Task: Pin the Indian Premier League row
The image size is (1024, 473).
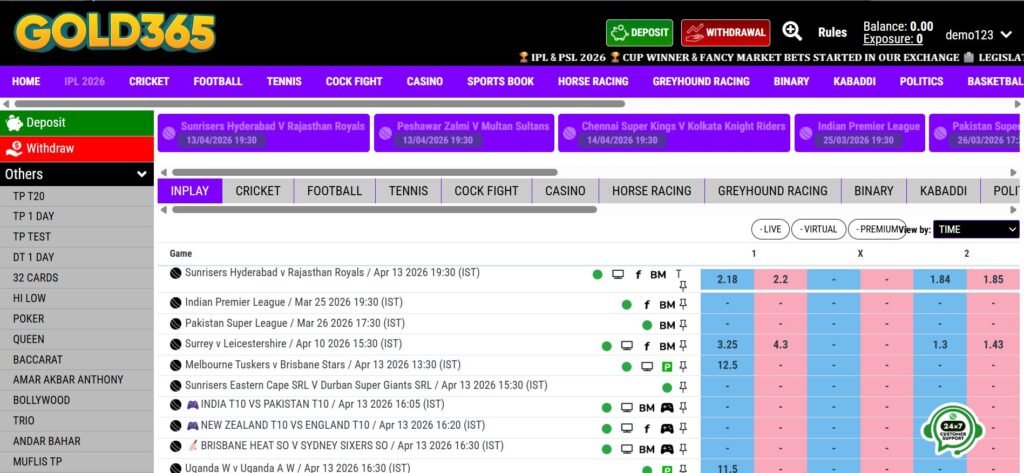Action: click(x=683, y=304)
